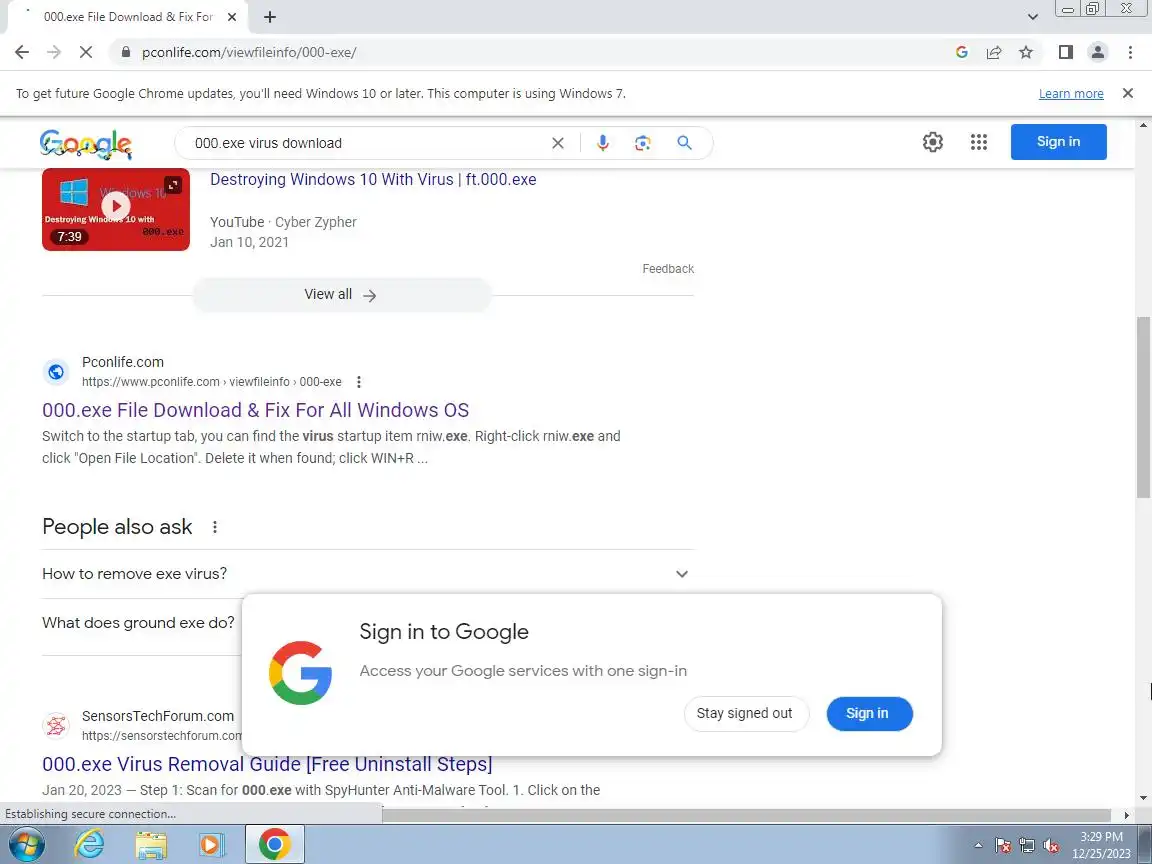Click the magnifier search button

click(684, 143)
